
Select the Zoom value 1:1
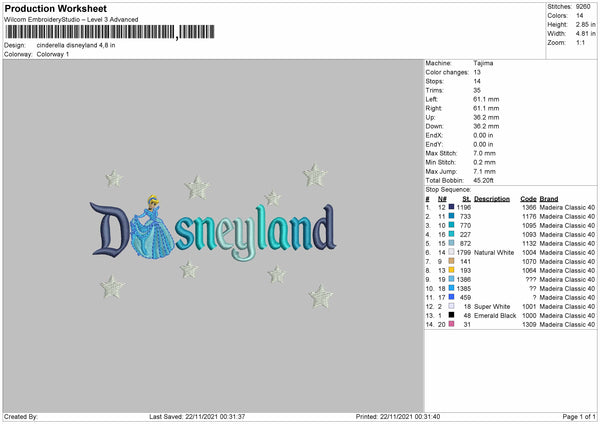pyautogui.click(x=580, y=42)
